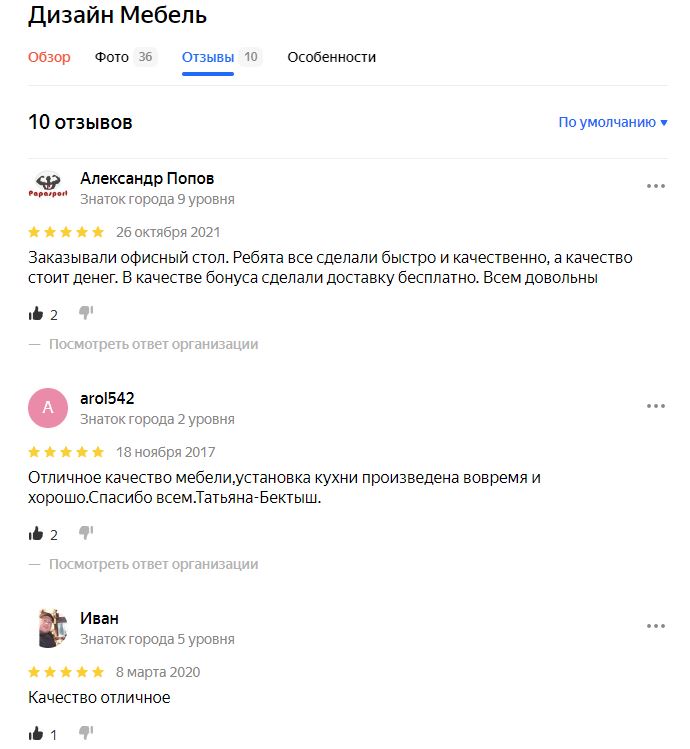This screenshot has width=690, height=749.
Task: Dislike Александр Попов's review with thumbs down
Action: [86, 313]
